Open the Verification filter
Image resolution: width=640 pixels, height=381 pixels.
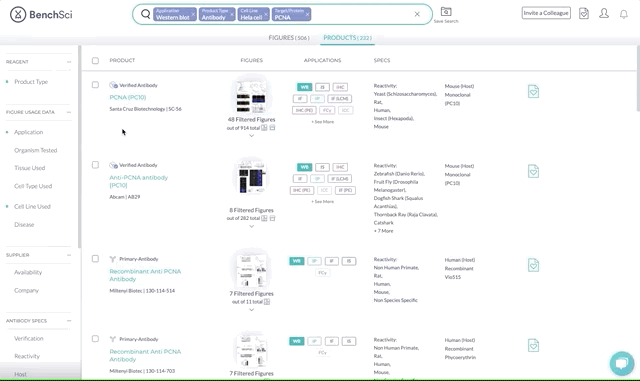tap(29, 339)
